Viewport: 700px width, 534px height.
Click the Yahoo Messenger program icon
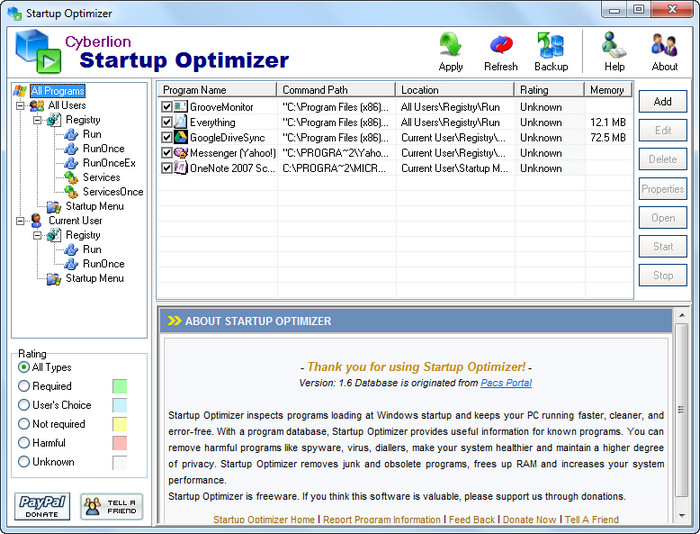(180, 152)
